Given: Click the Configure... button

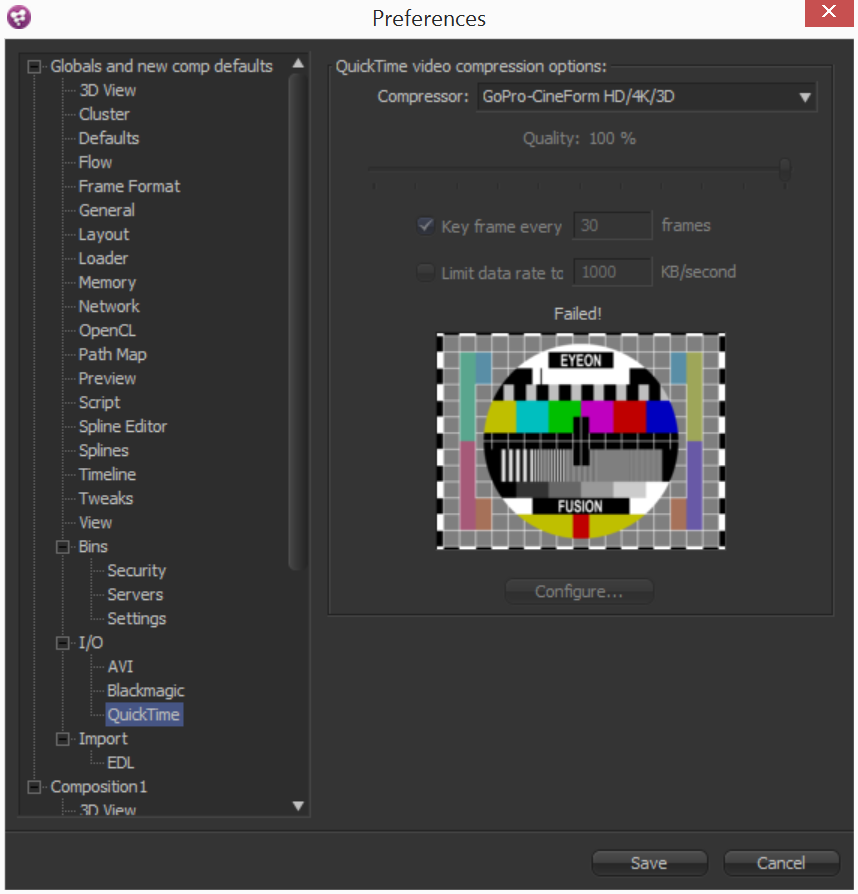Looking at the screenshot, I should (x=579, y=592).
